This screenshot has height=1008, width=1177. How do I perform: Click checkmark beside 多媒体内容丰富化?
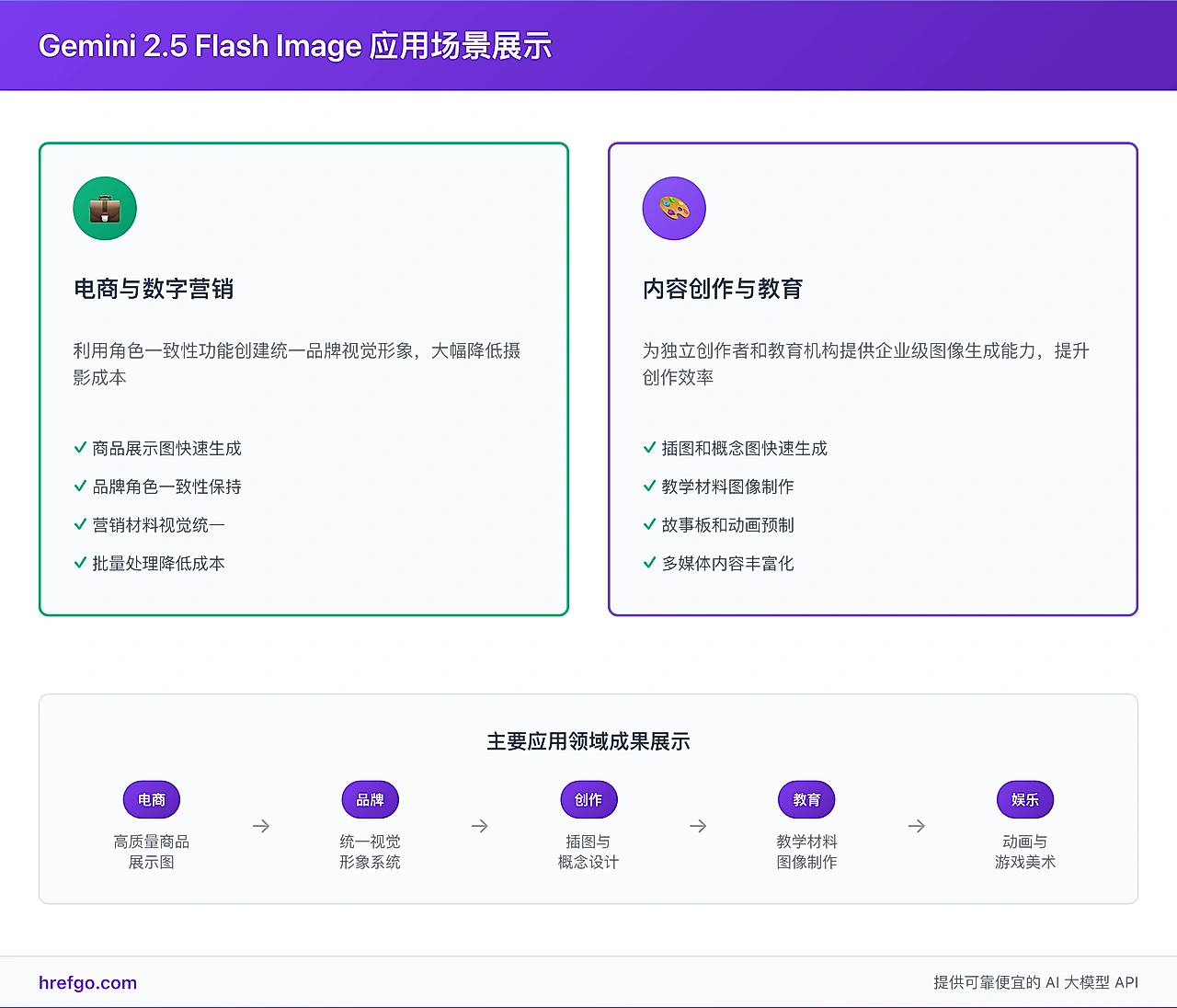click(649, 564)
